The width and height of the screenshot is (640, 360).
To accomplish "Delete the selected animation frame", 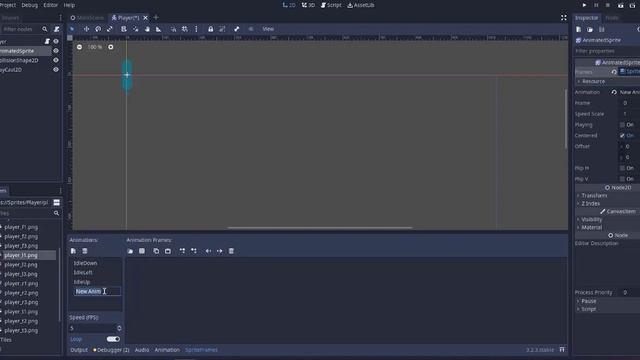I will click(231, 251).
